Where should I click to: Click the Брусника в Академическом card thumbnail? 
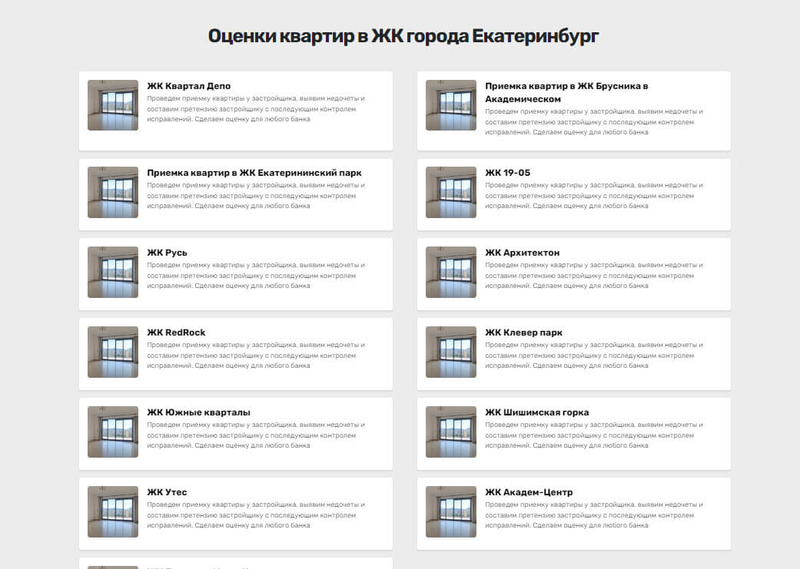(451, 105)
